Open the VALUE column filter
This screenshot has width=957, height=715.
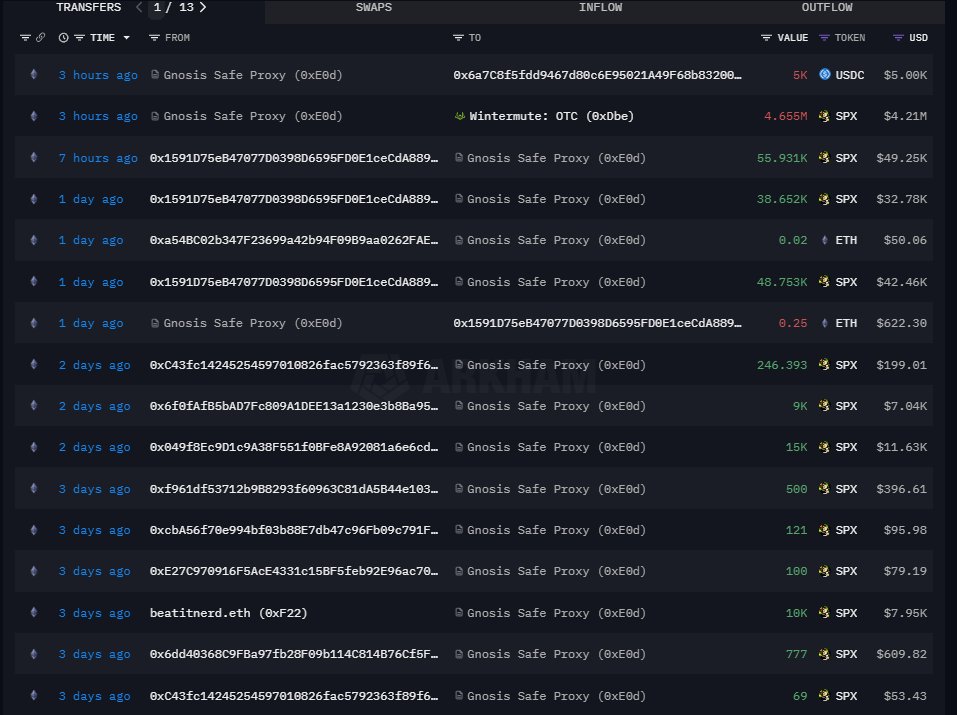pyautogui.click(x=767, y=38)
